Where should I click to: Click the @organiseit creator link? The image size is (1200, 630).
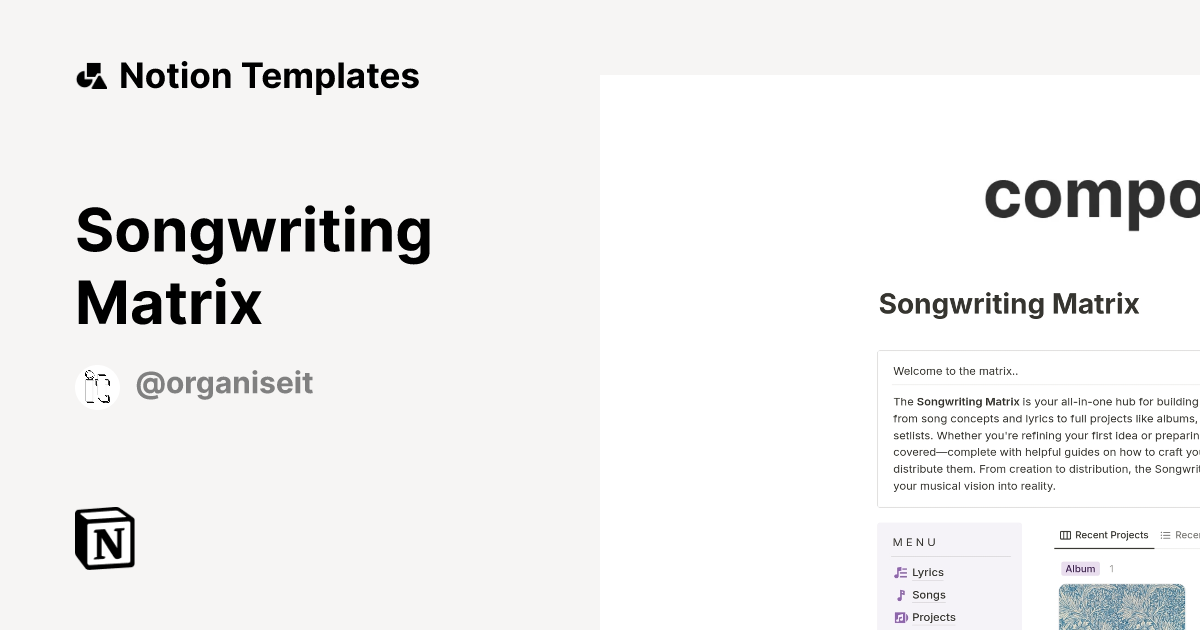coord(224,383)
